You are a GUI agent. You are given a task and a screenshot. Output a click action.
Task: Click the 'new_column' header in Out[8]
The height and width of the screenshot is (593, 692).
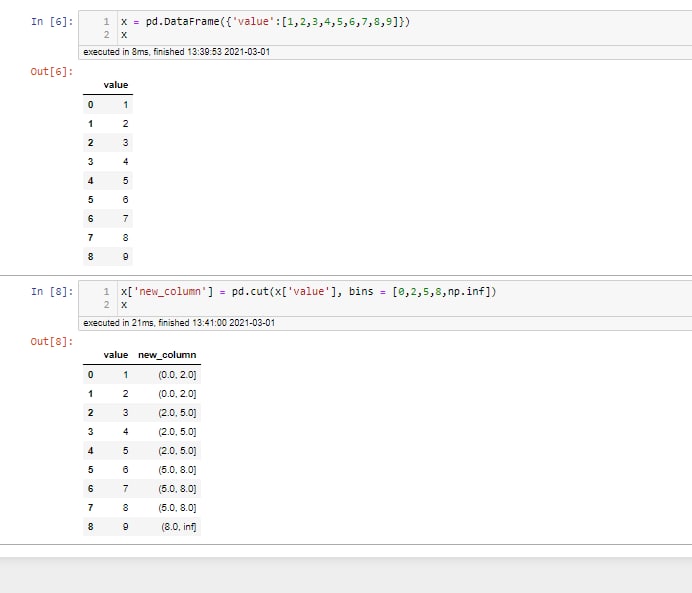pos(167,355)
